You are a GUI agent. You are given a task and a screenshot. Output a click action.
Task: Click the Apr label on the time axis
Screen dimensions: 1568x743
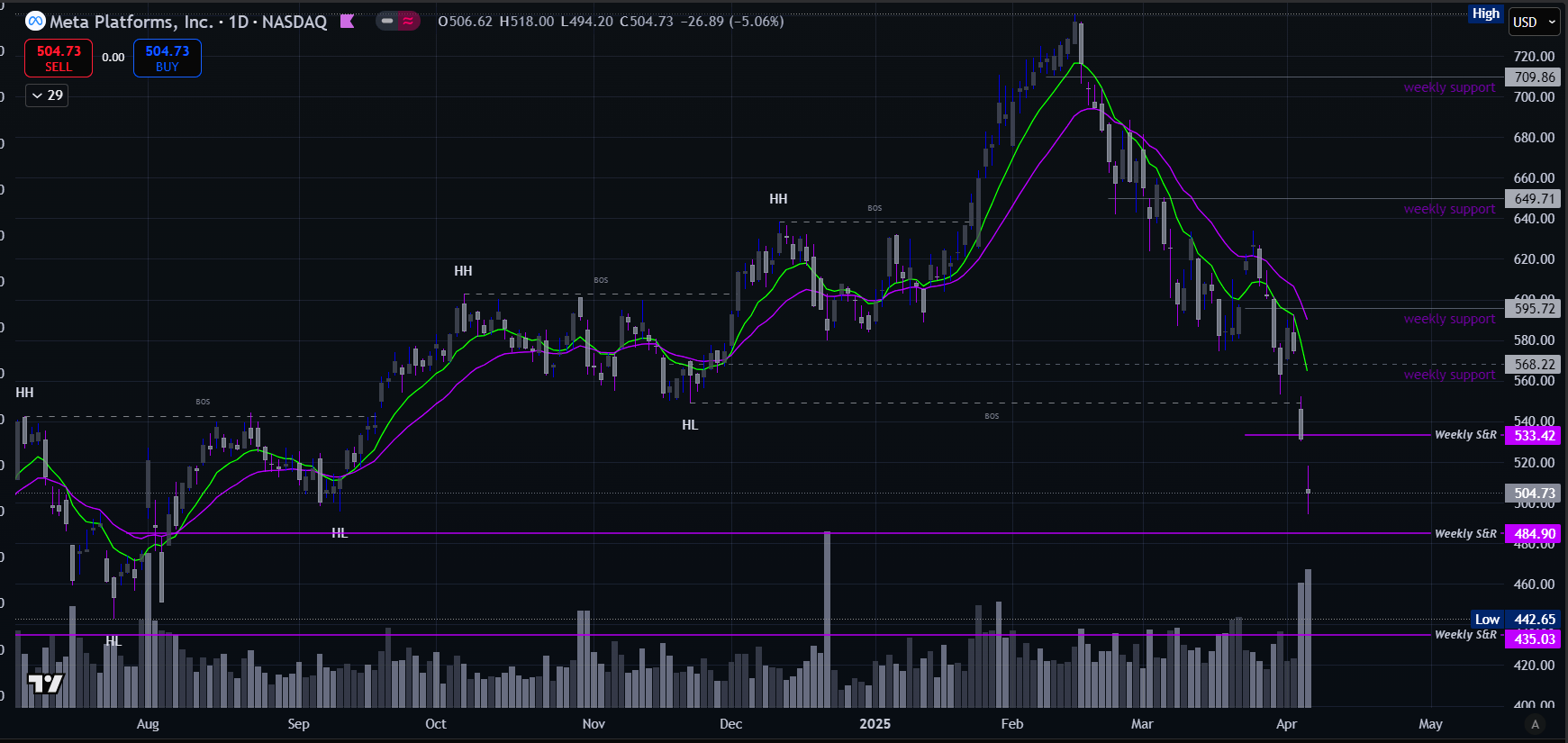(1287, 724)
